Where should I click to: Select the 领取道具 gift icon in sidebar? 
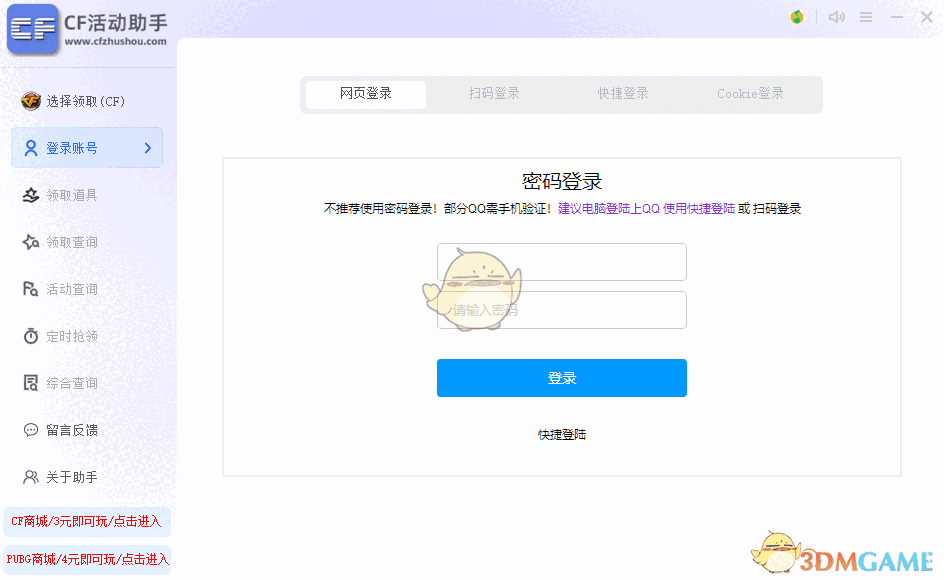(31, 195)
